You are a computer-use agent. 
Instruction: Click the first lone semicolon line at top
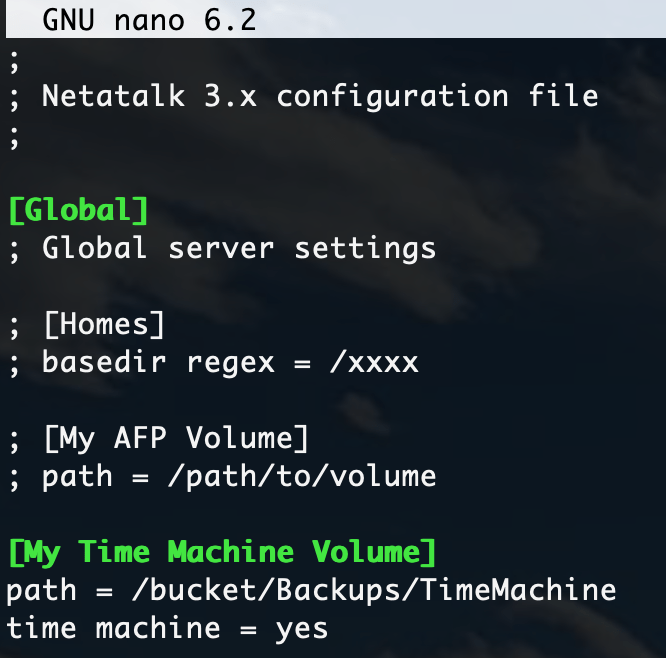point(13,64)
